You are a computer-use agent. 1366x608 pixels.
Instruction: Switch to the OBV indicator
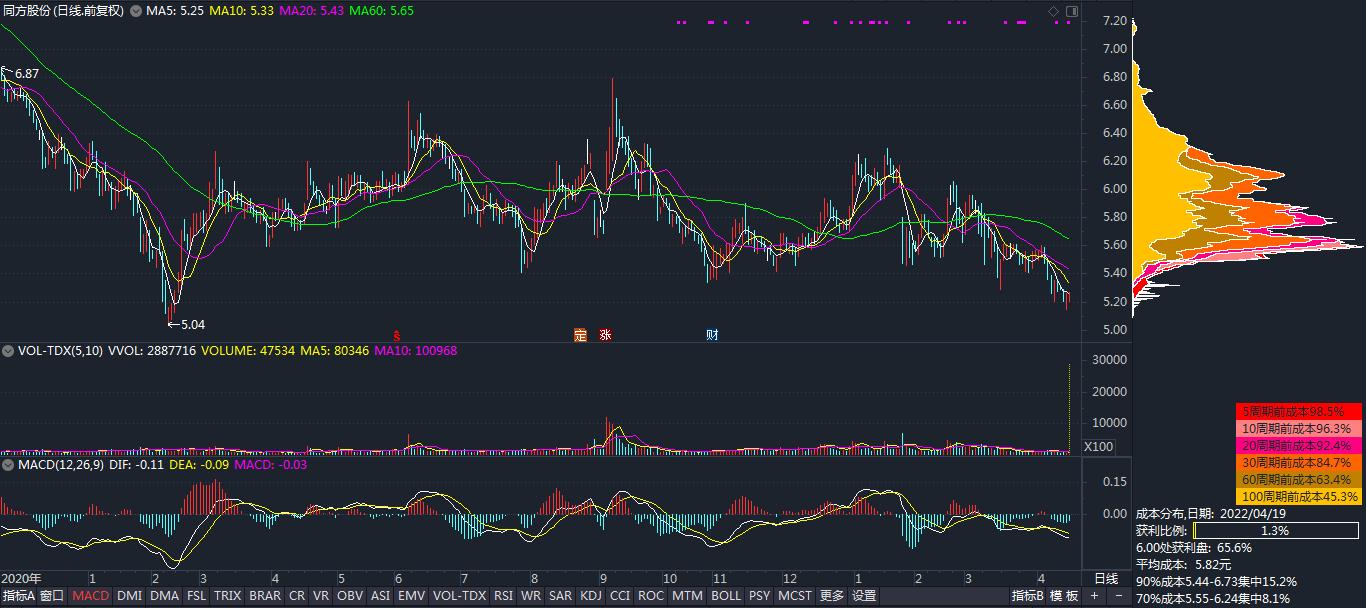350,596
